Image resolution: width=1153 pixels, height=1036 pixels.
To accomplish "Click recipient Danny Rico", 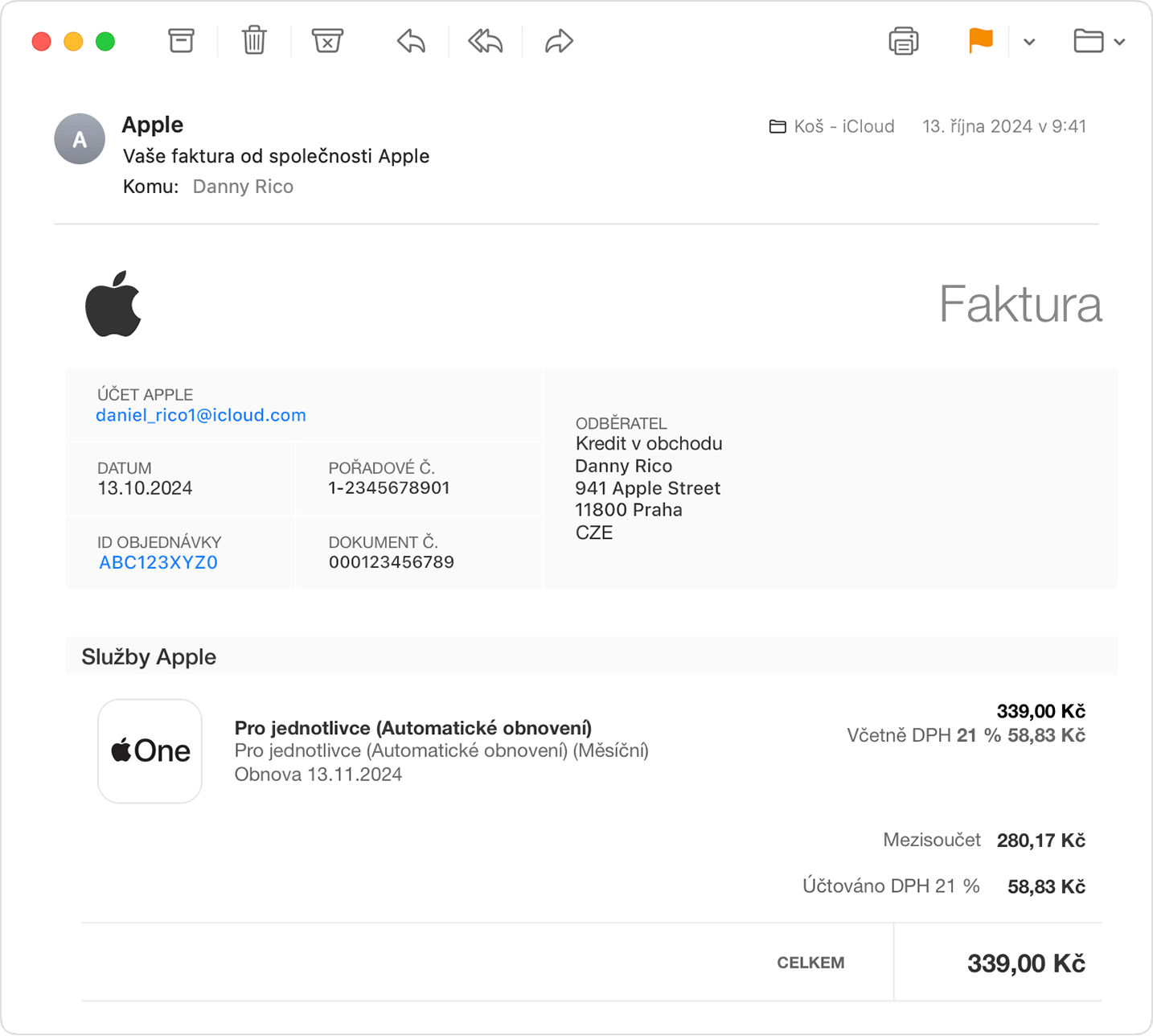I will point(243,187).
